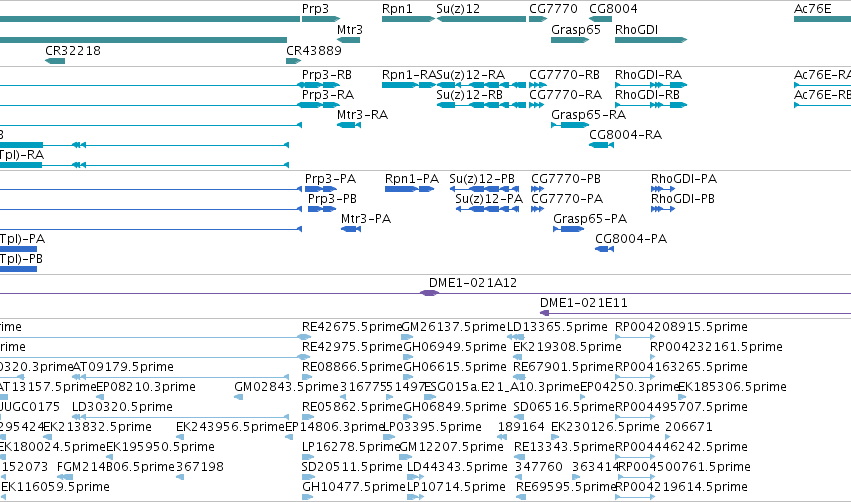Click the CR43889 gene label
Screen dimensions: 851x502
[x=314, y=51]
